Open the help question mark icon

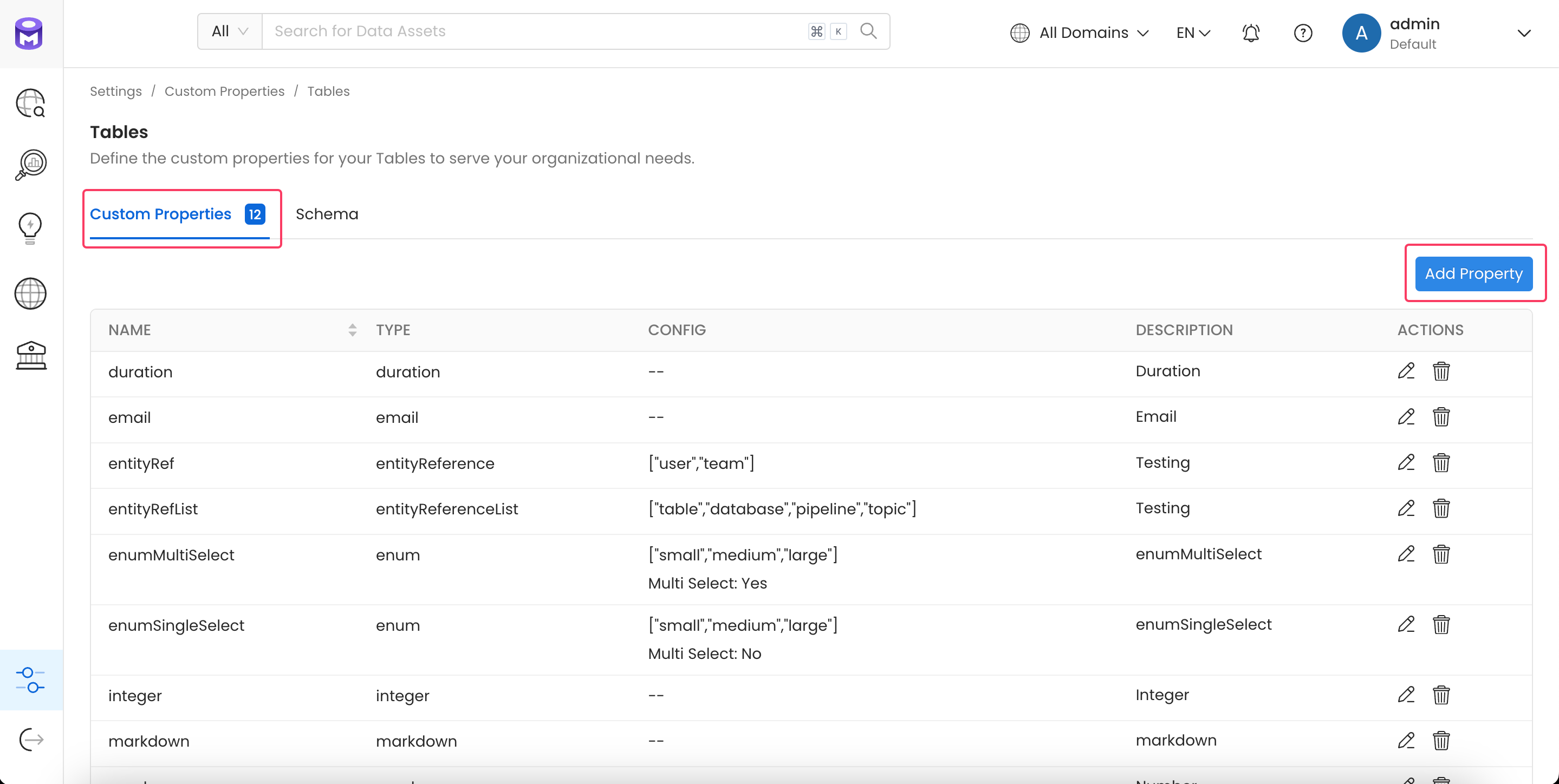[x=1303, y=32]
